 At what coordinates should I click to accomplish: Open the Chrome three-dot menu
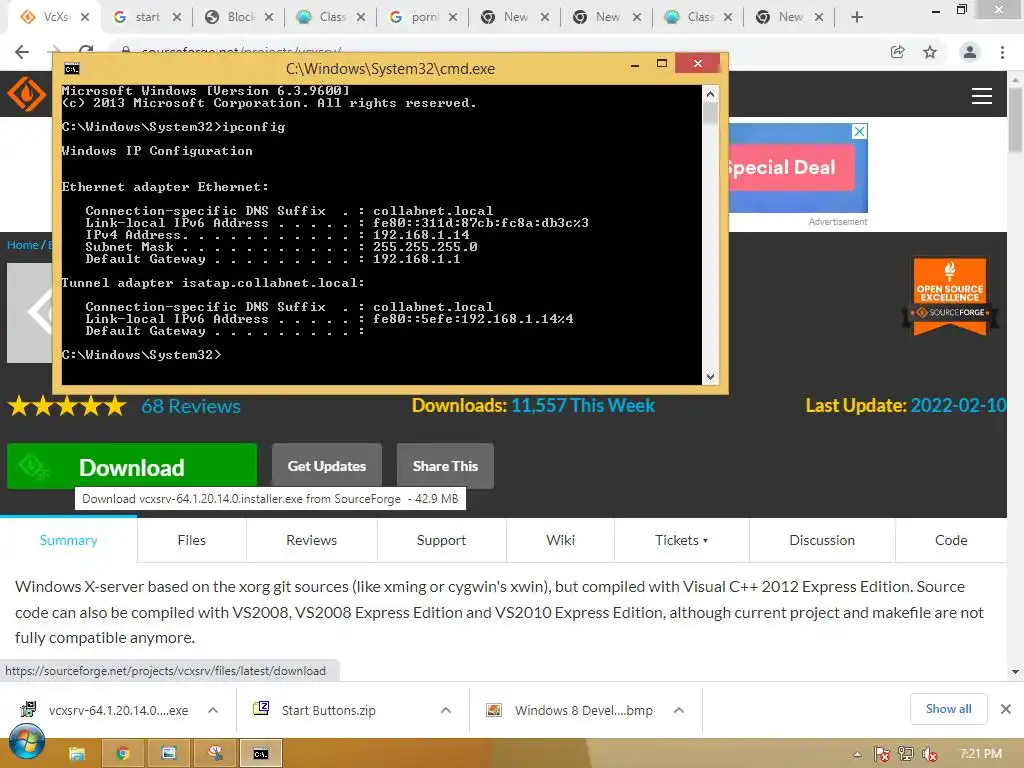pyautogui.click(x=1002, y=52)
